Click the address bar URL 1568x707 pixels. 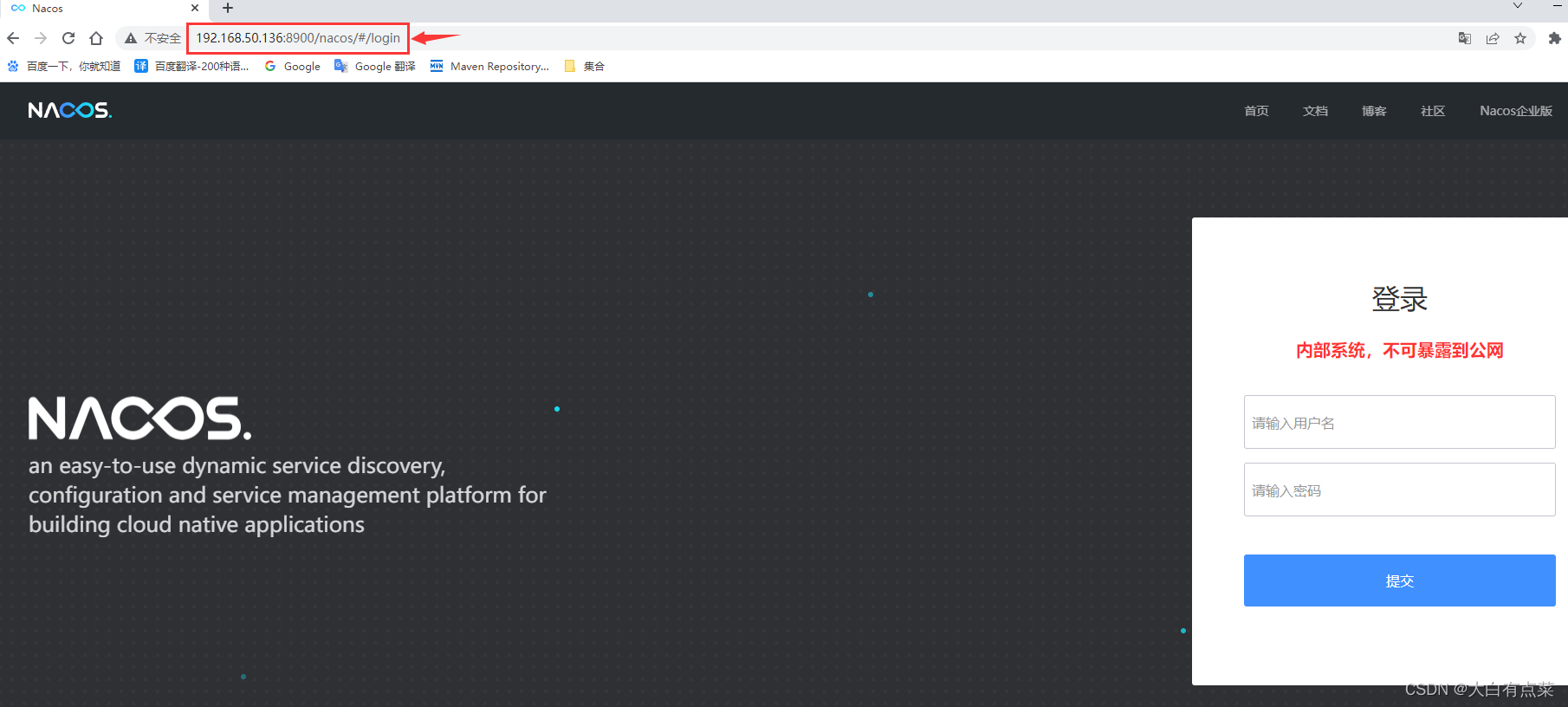[298, 38]
